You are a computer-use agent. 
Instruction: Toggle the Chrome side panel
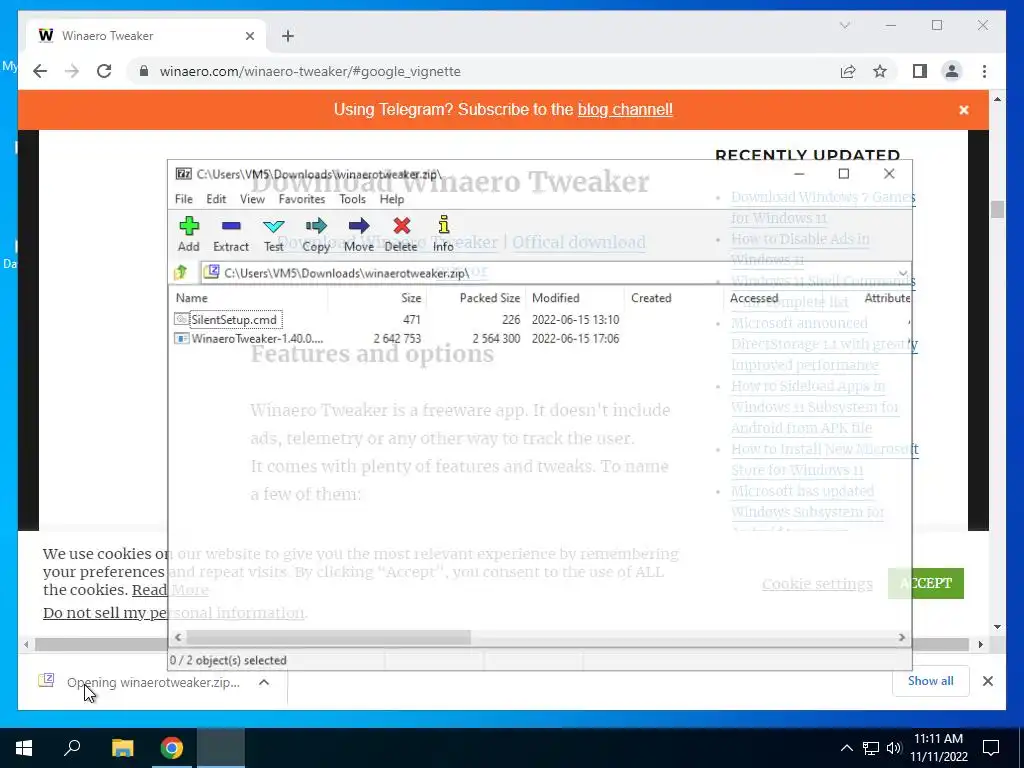[x=920, y=71]
